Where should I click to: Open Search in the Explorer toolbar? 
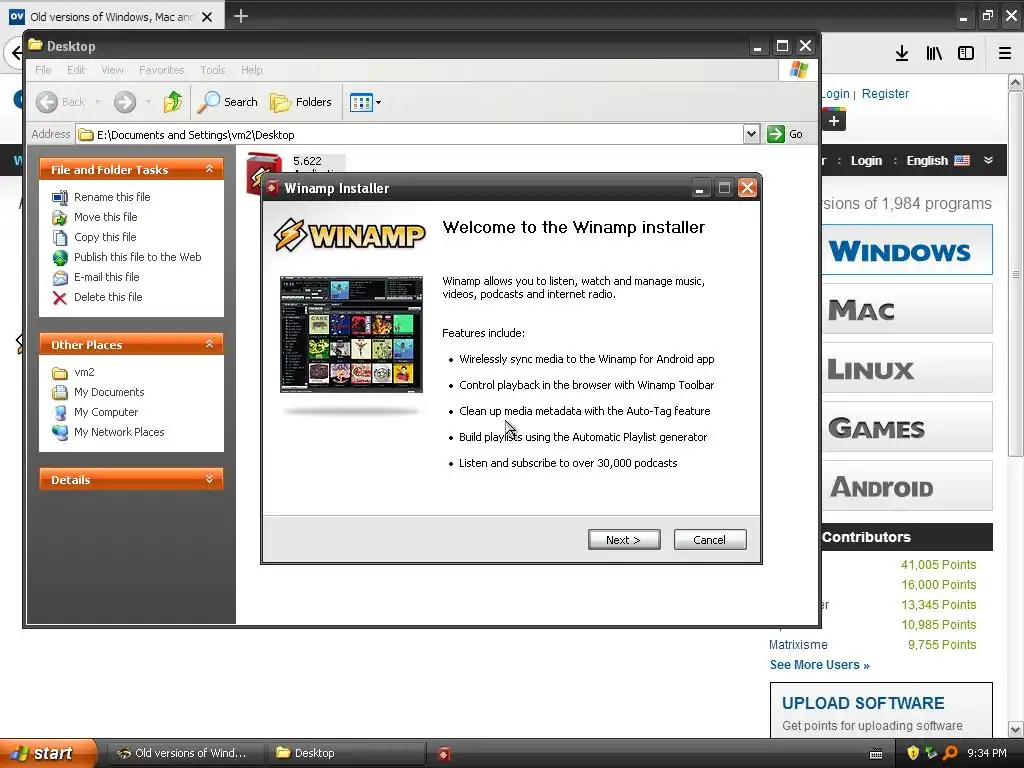pos(228,102)
